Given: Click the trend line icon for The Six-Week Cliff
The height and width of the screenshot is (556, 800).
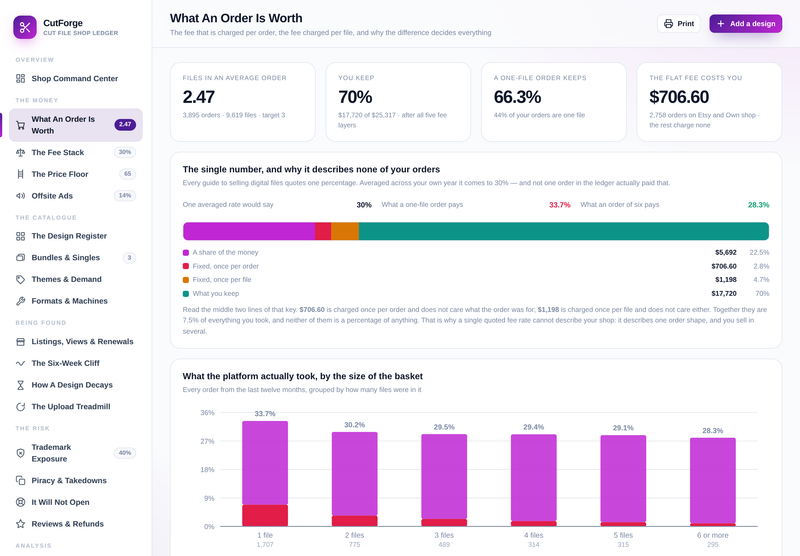Looking at the screenshot, I should coord(20,363).
